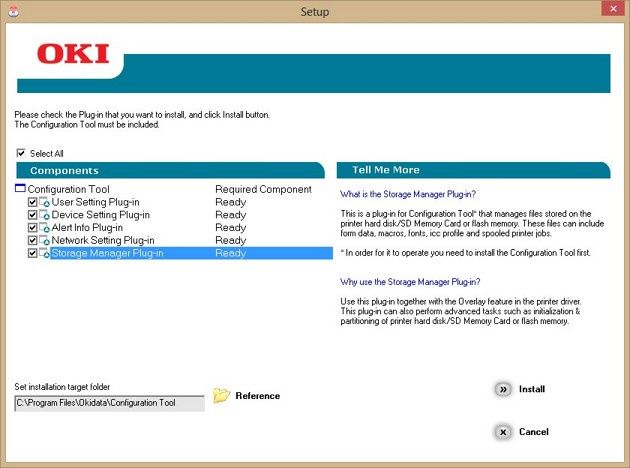Click the installation target folder field

point(109,403)
